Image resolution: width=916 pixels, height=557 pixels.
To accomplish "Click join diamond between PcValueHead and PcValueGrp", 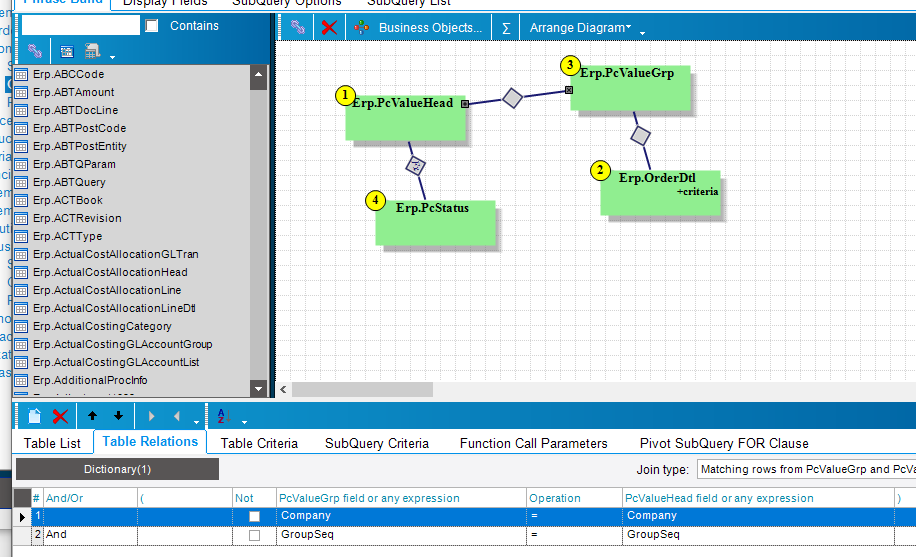I will click(512, 98).
